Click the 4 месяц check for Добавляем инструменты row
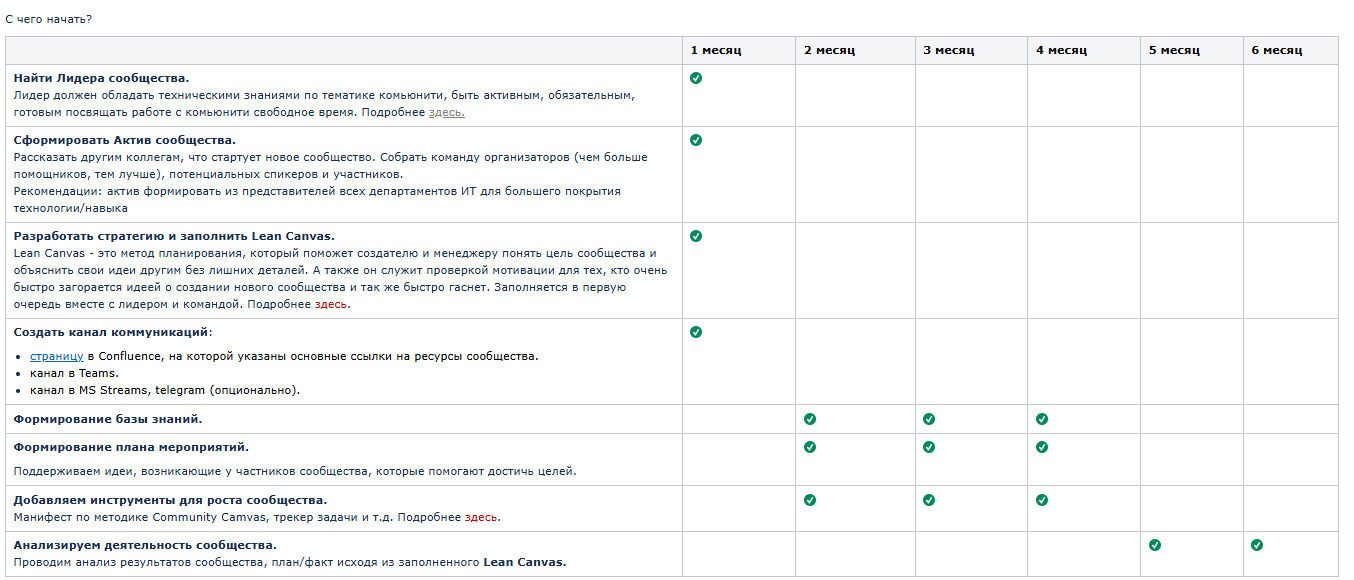Image resolution: width=1354 pixels, height=580 pixels. click(1042, 500)
